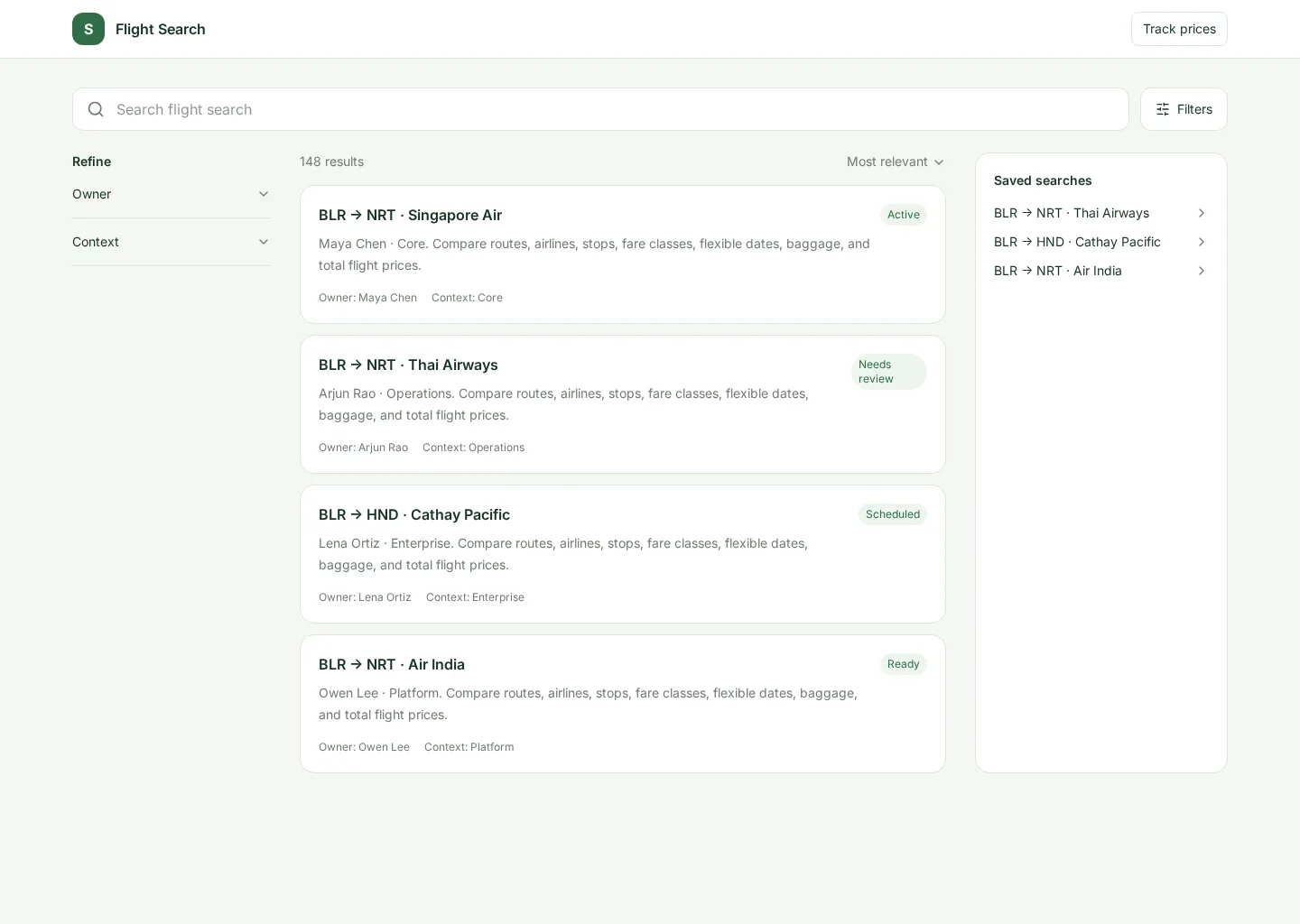Open BLR → NRT · Thai Airways result title

pyautogui.click(x=408, y=365)
